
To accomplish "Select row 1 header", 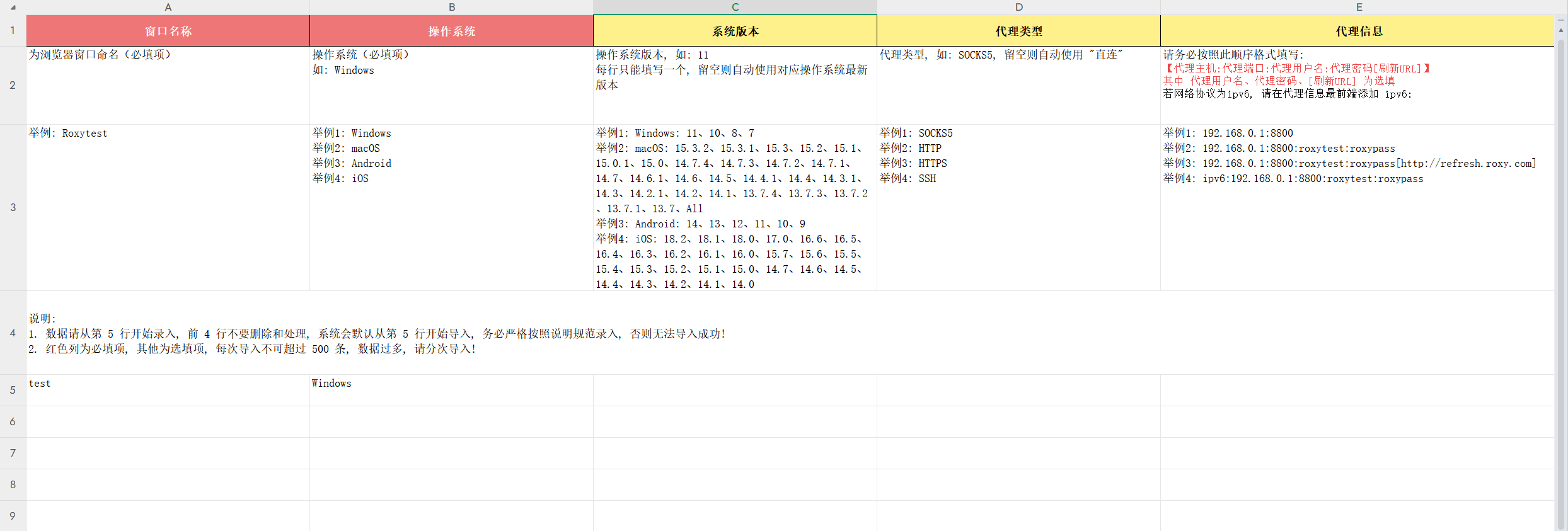I will pyautogui.click(x=13, y=30).
